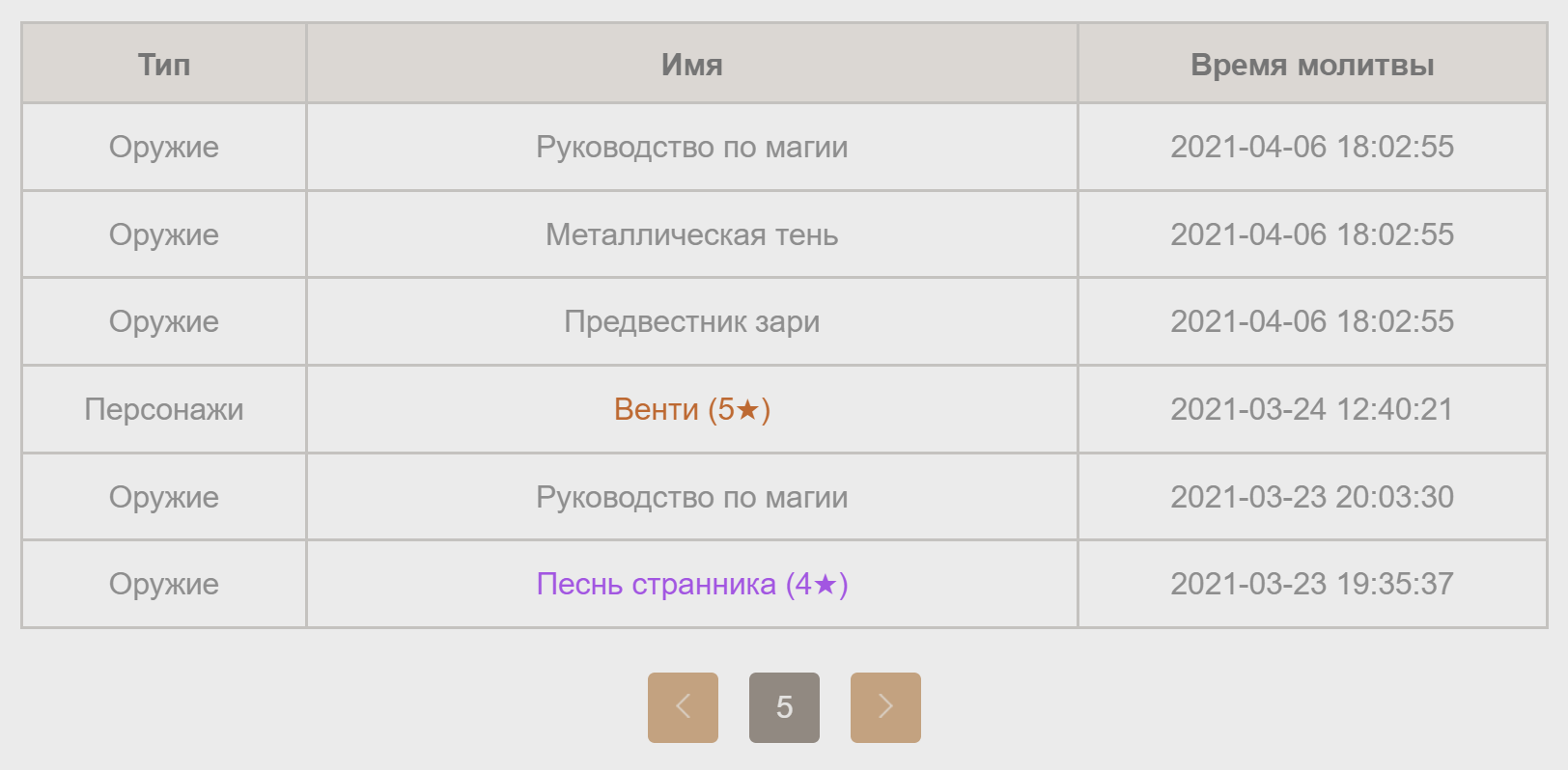Image resolution: width=1568 pixels, height=770 pixels.
Task: Click timestamp 2021-03-24 12:40:21
Action: [1311, 409]
